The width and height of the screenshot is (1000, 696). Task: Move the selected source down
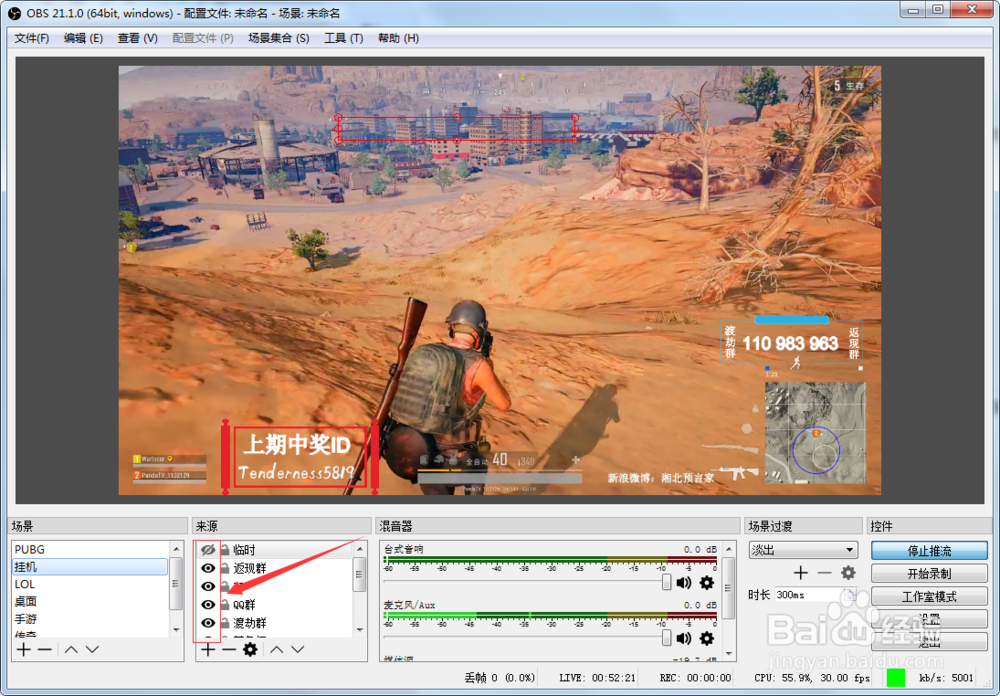[298, 649]
